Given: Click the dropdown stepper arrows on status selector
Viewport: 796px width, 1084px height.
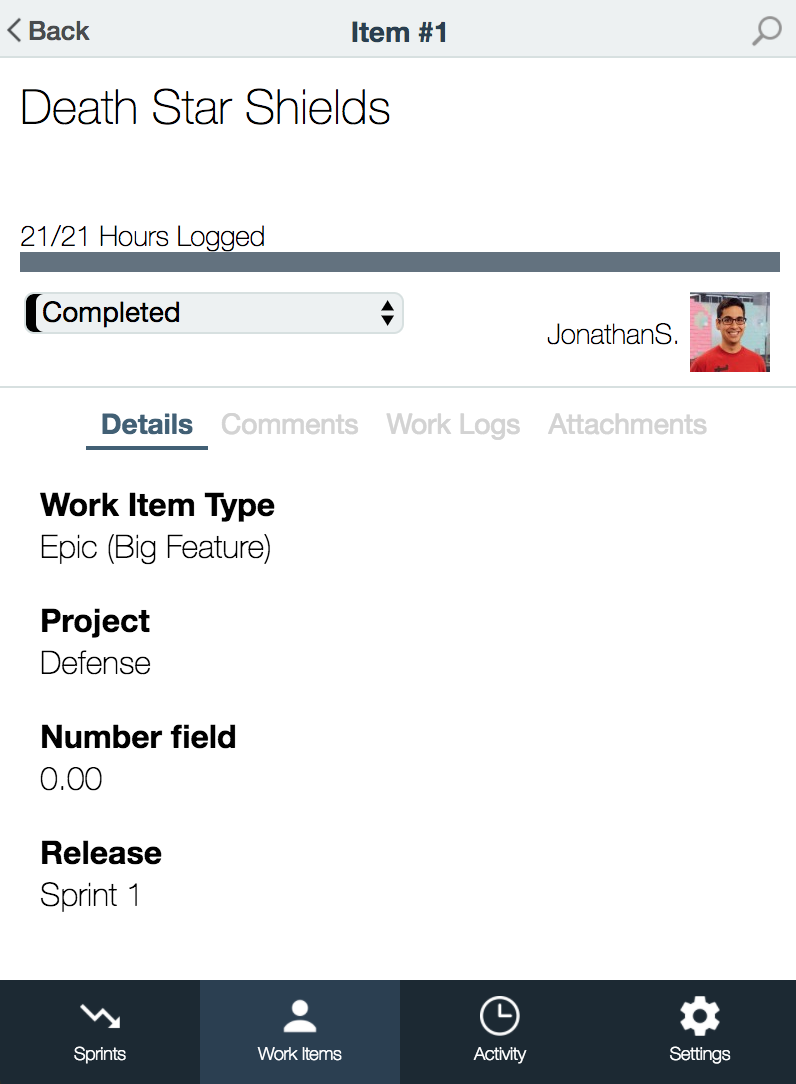Looking at the screenshot, I should pos(389,312).
